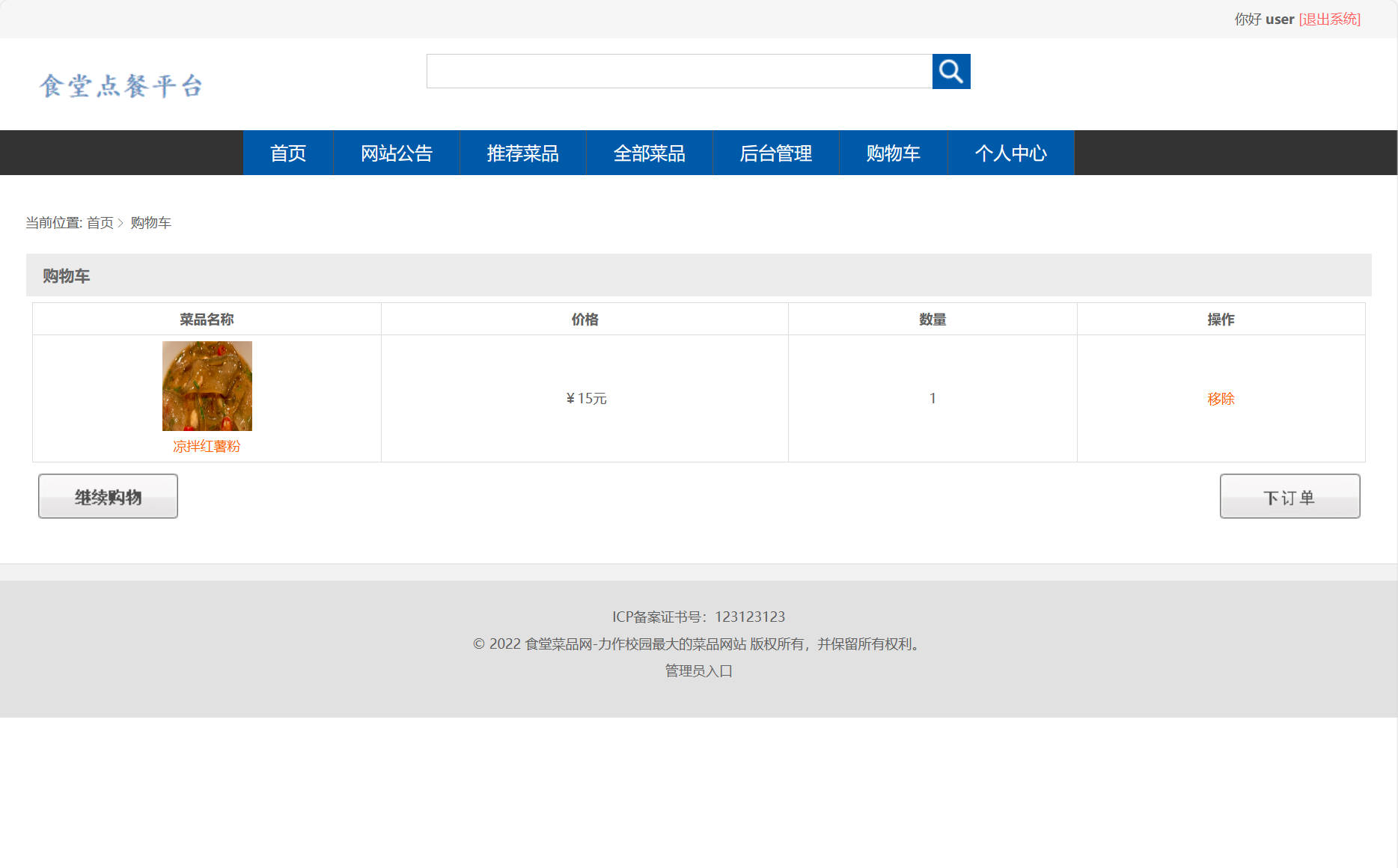This screenshot has height=868, width=1398.
Task: Select the 推荐菜品 menu item
Action: point(523,153)
